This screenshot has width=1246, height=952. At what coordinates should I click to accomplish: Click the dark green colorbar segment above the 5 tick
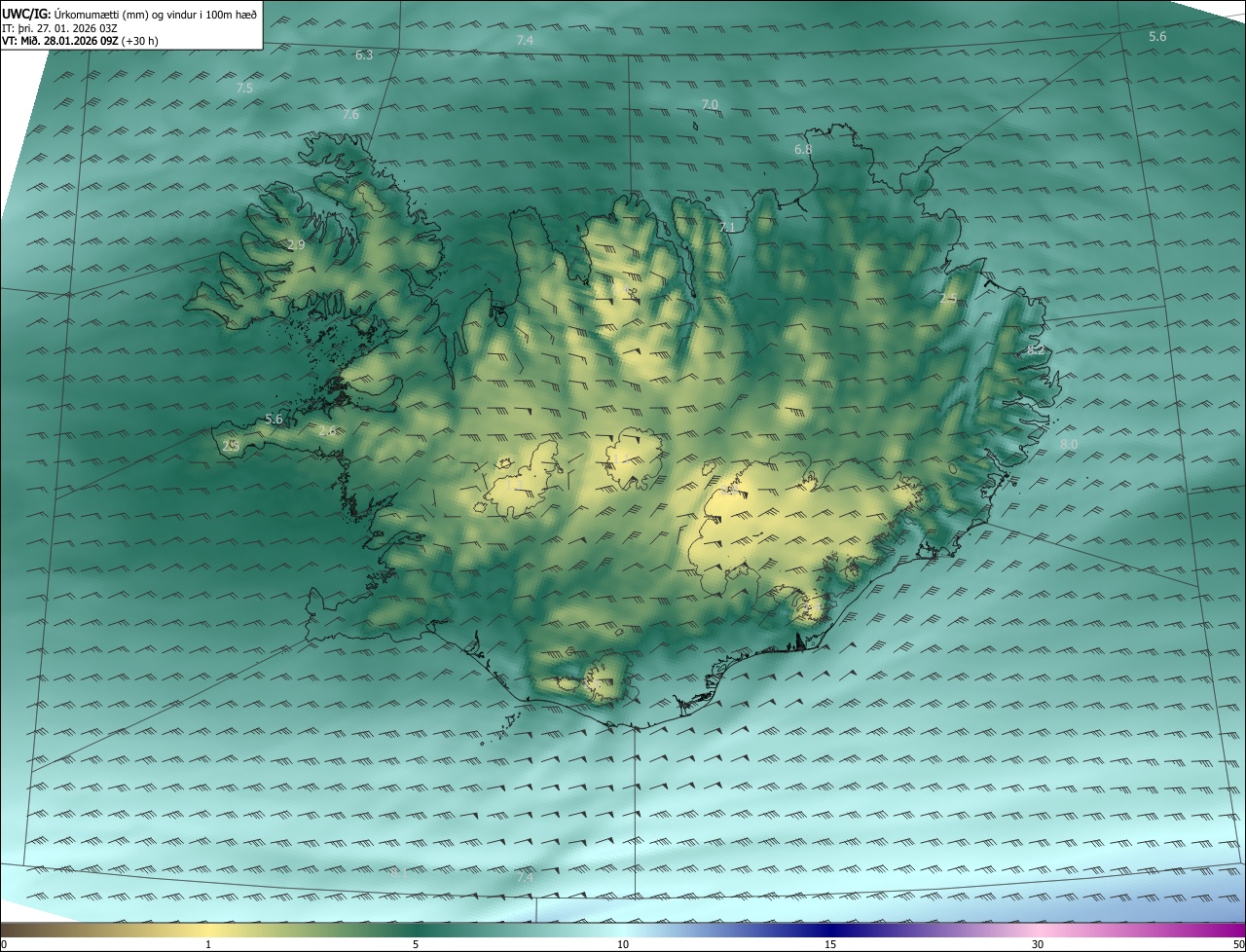point(416,930)
